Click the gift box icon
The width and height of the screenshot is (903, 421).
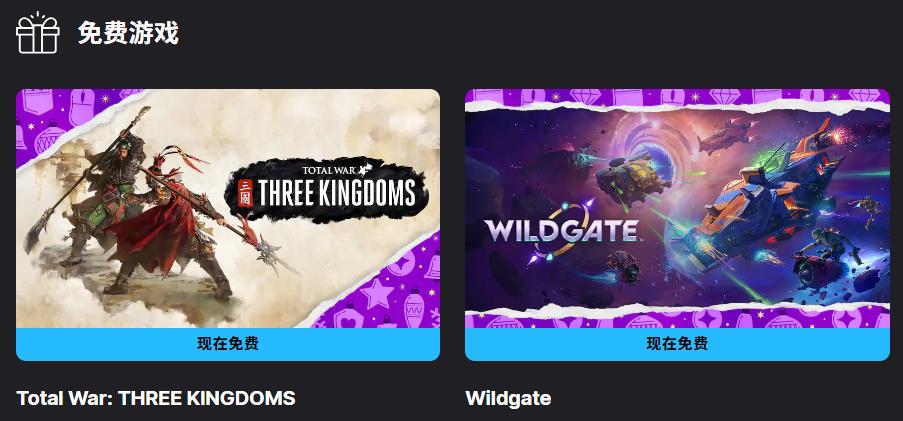[37, 33]
